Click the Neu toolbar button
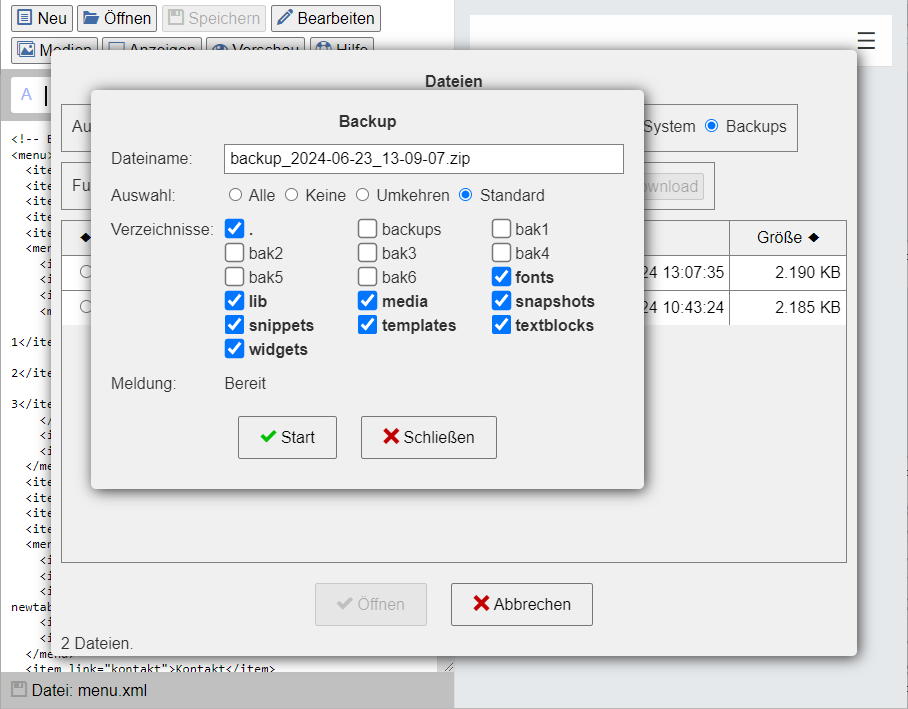This screenshot has height=709, width=908. click(x=42, y=18)
